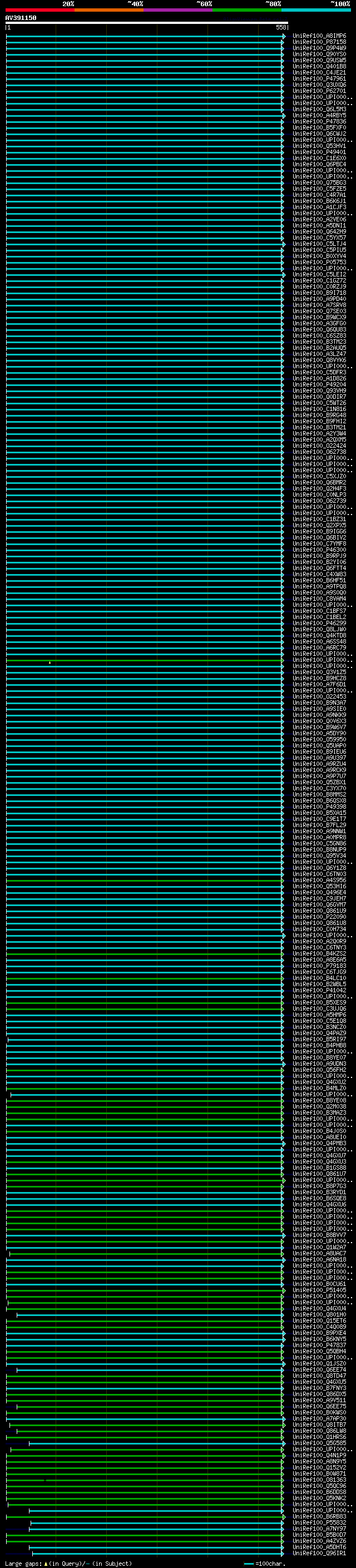
Task: Click the cyan ~100% identity legend bar
Action: (316, 10)
